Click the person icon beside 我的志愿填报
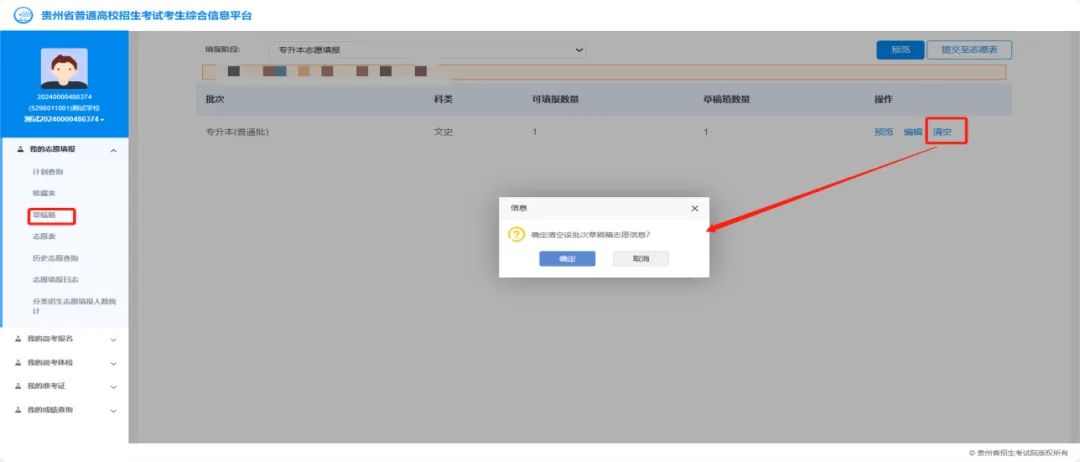1080x462 pixels. (x=21, y=149)
